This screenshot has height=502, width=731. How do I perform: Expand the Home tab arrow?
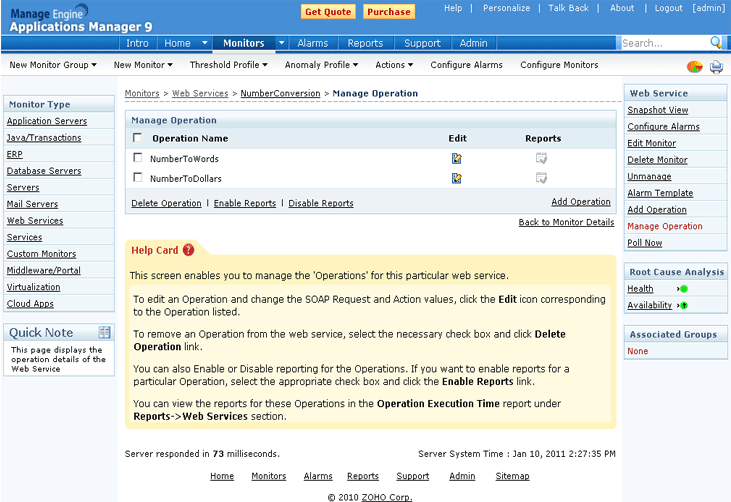coord(204,43)
